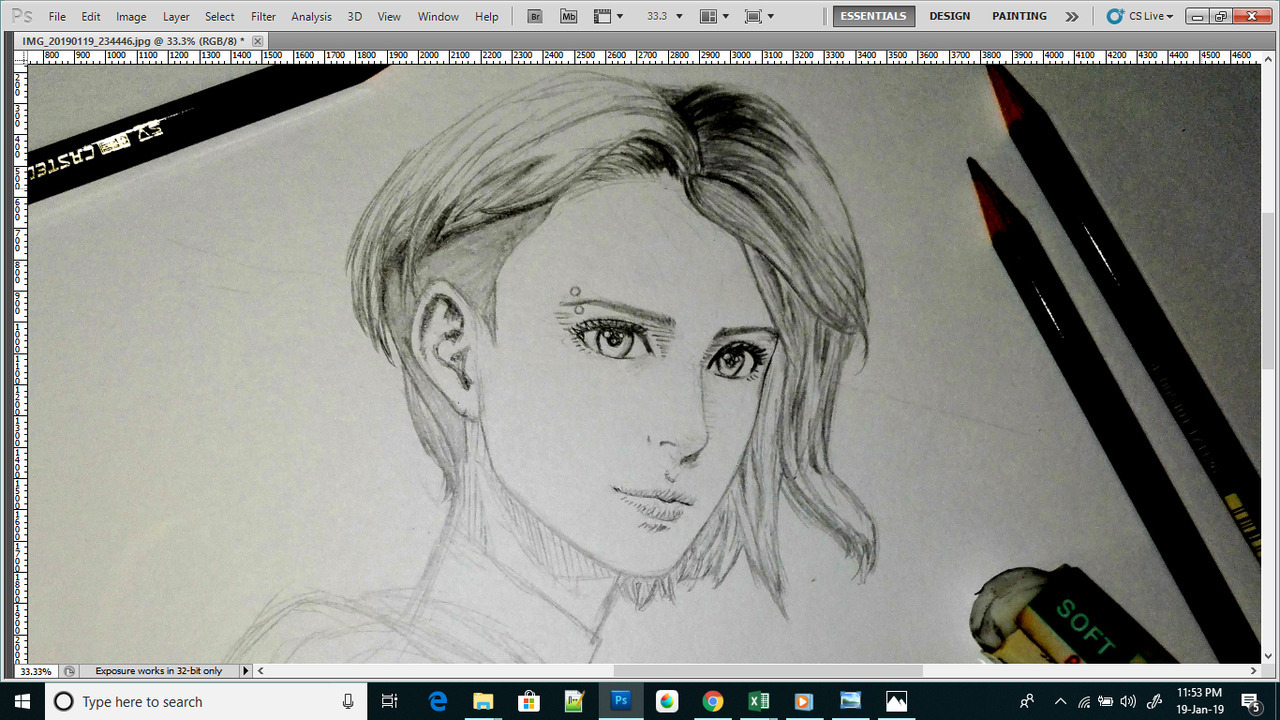This screenshot has height=720, width=1280.
Task: Click the zoom percentage field in status bar
Action: click(36, 672)
